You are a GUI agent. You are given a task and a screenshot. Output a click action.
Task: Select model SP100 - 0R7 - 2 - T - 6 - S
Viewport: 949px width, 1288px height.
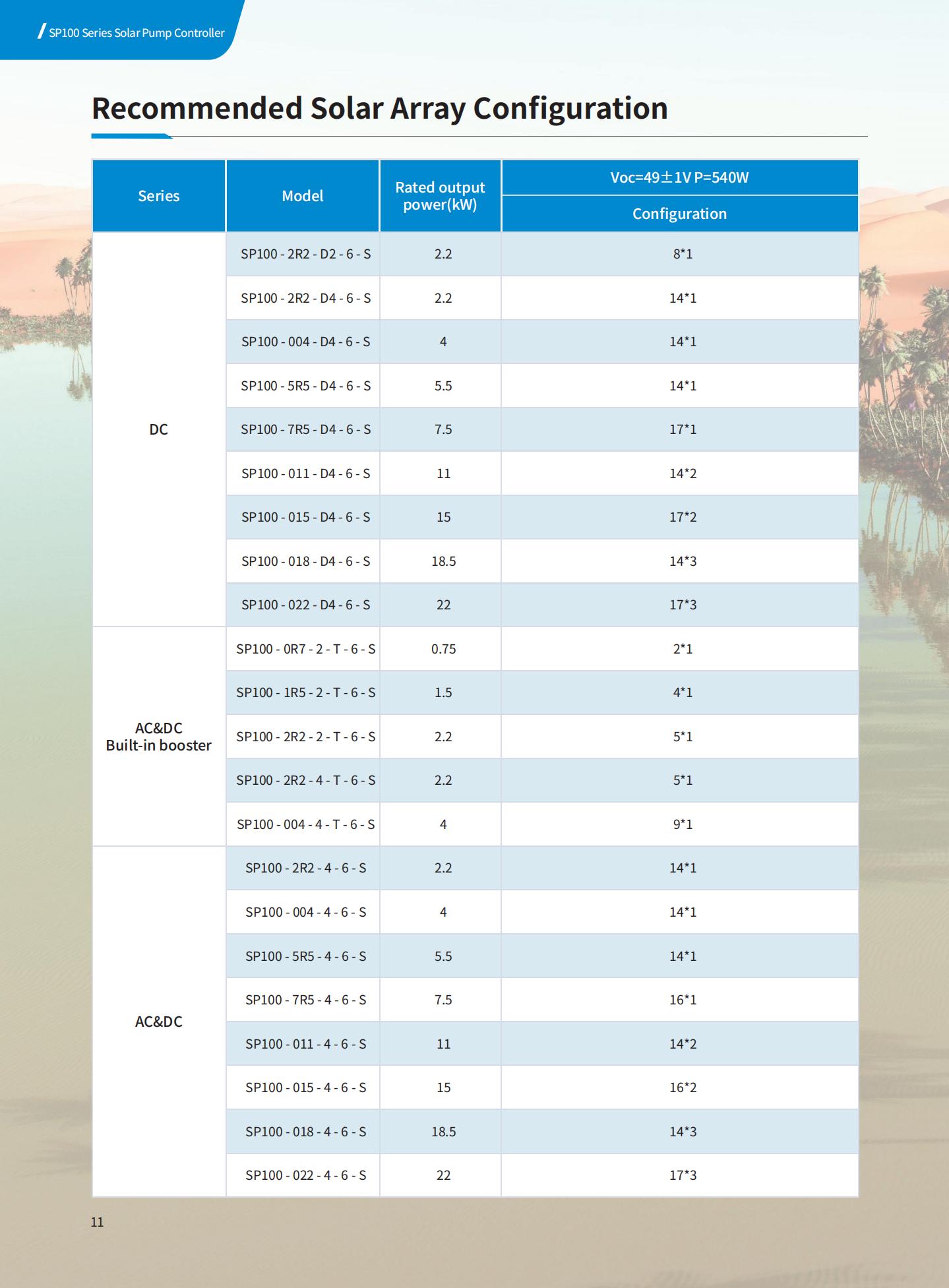pos(305,649)
